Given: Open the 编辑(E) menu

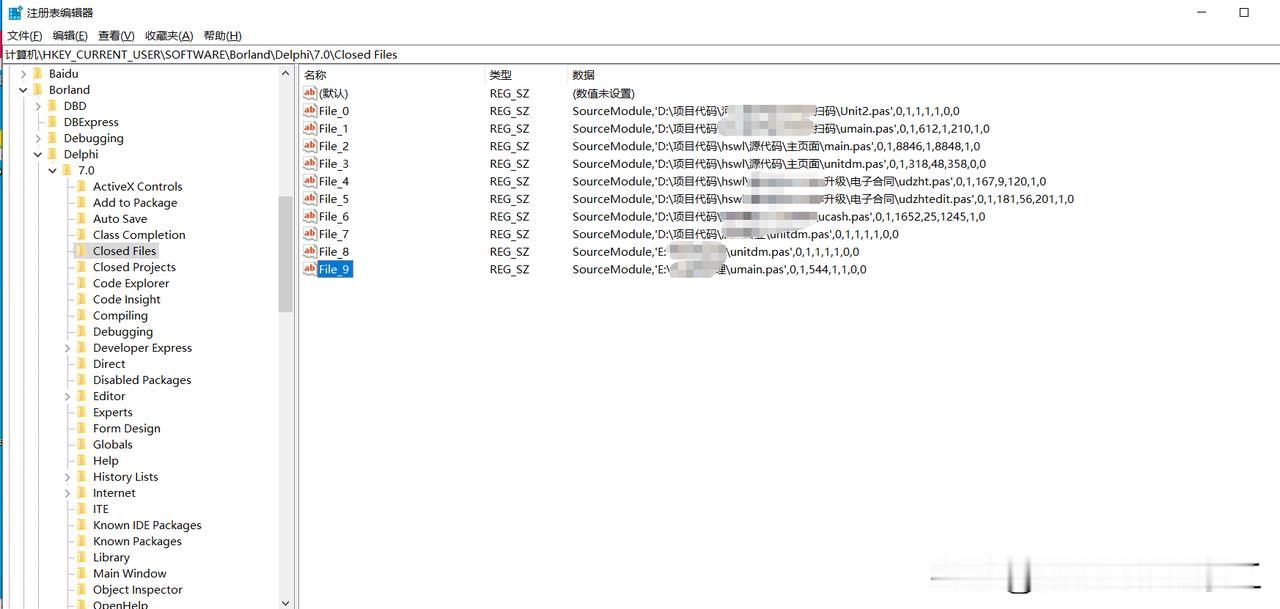Looking at the screenshot, I should pos(70,35).
